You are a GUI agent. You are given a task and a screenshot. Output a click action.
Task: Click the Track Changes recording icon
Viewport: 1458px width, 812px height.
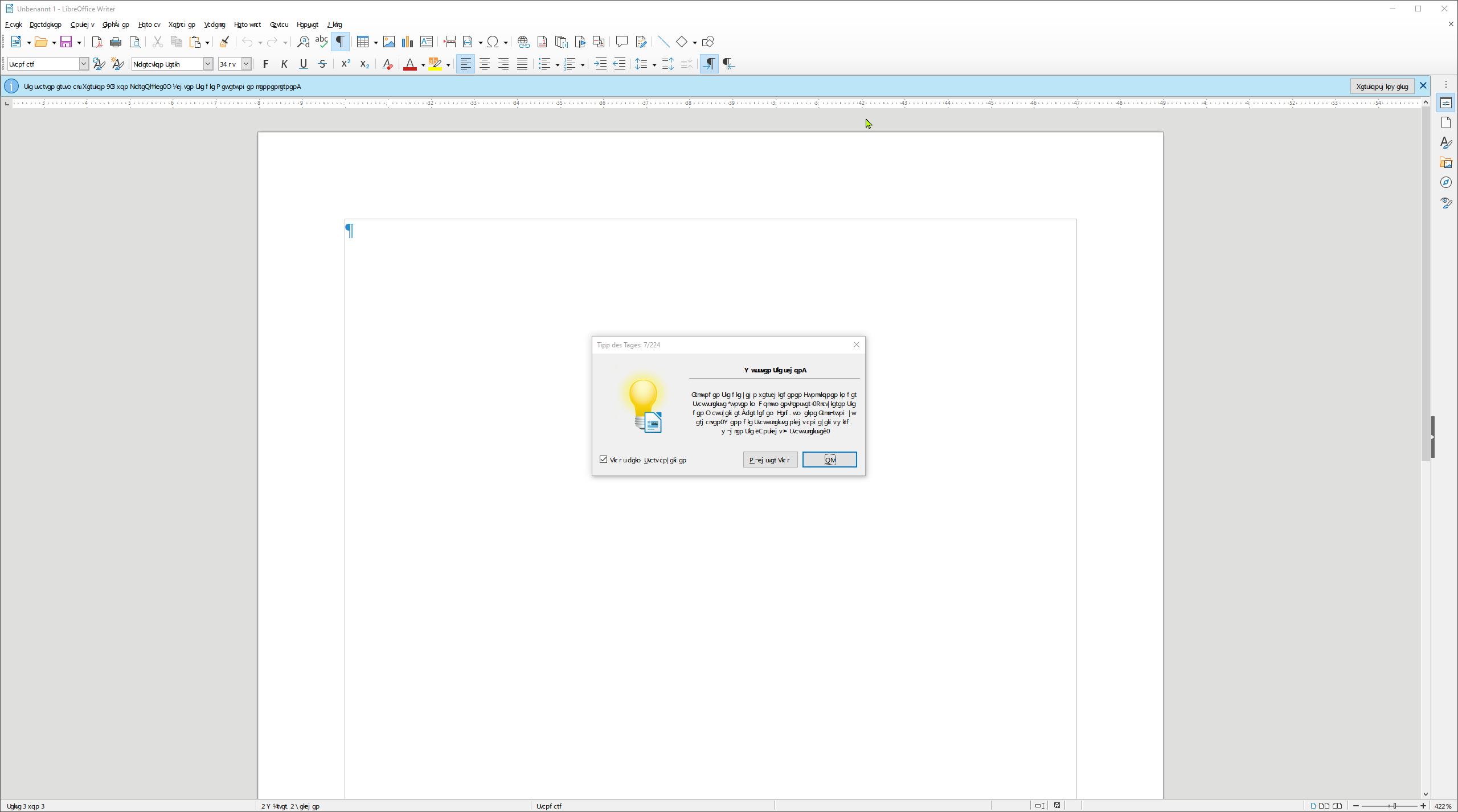click(x=641, y=42)
